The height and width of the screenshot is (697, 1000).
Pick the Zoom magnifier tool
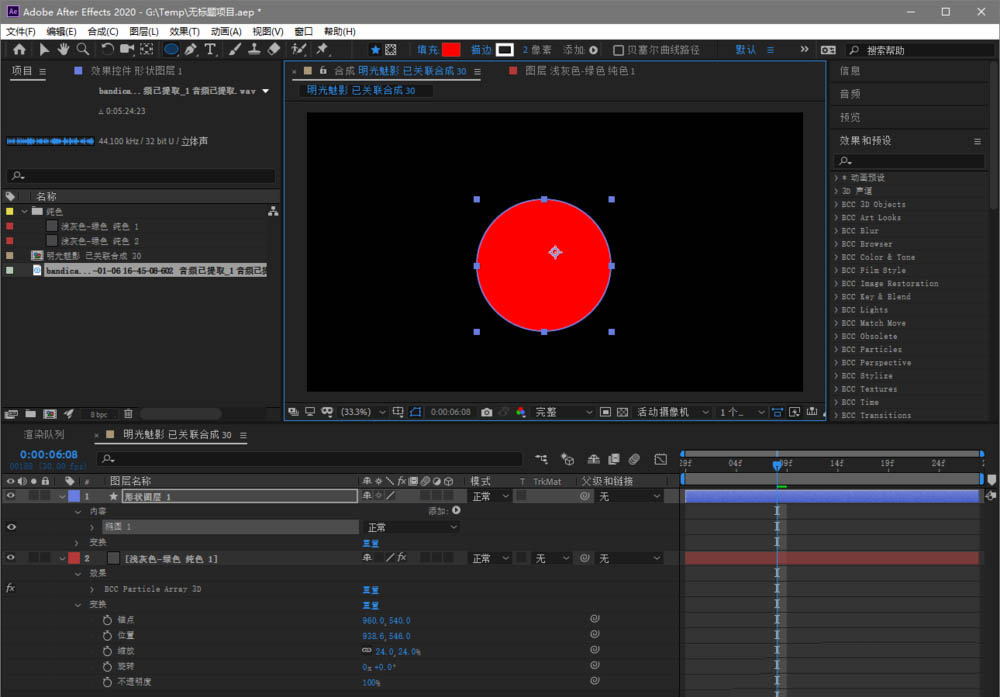(81, 49)
